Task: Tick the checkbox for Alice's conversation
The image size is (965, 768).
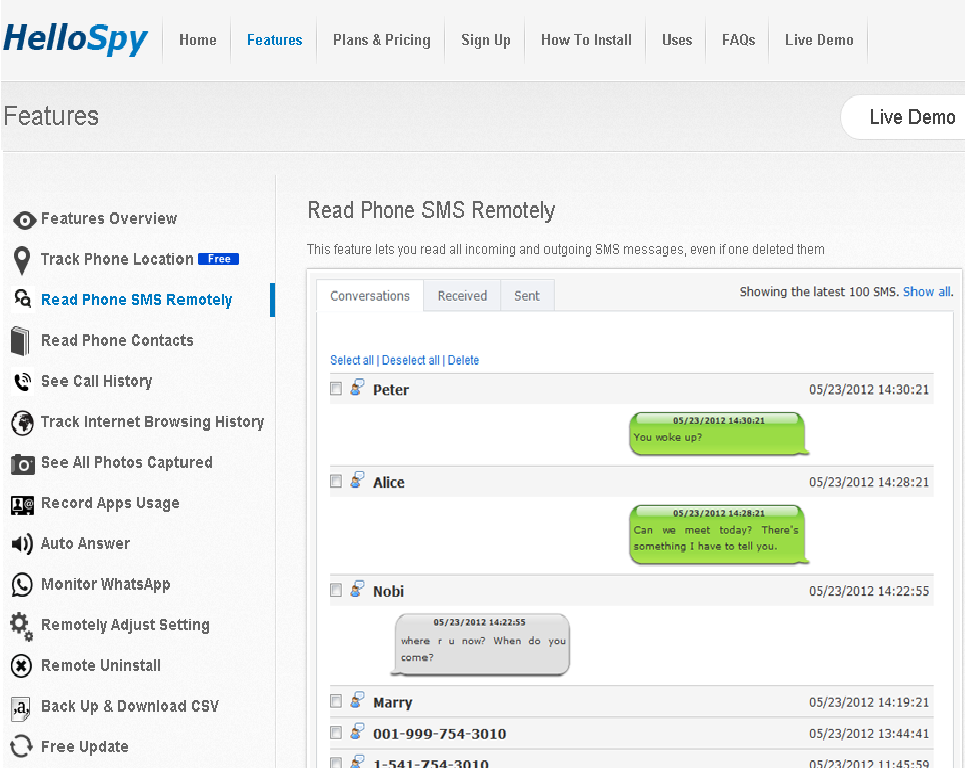Action: point(336,481)
